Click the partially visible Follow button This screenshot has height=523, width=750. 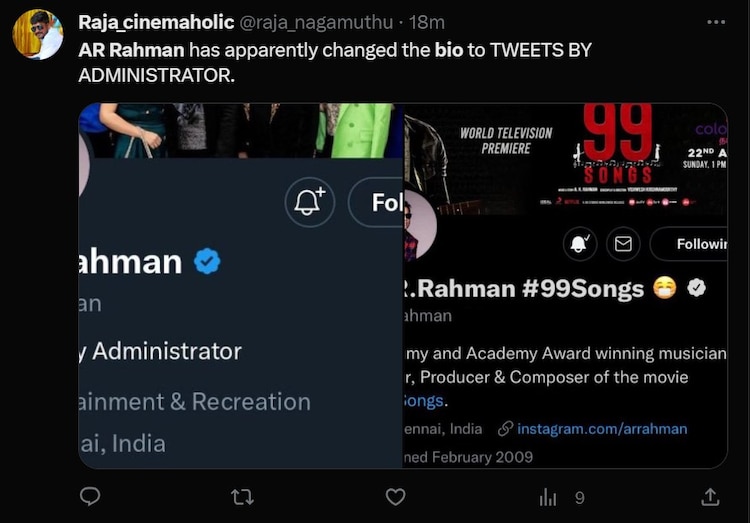[x=378, y=203]
